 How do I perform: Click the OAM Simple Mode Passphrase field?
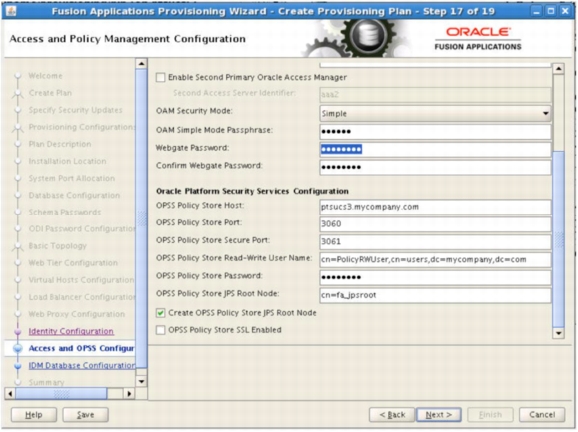[x=435, y=132]
